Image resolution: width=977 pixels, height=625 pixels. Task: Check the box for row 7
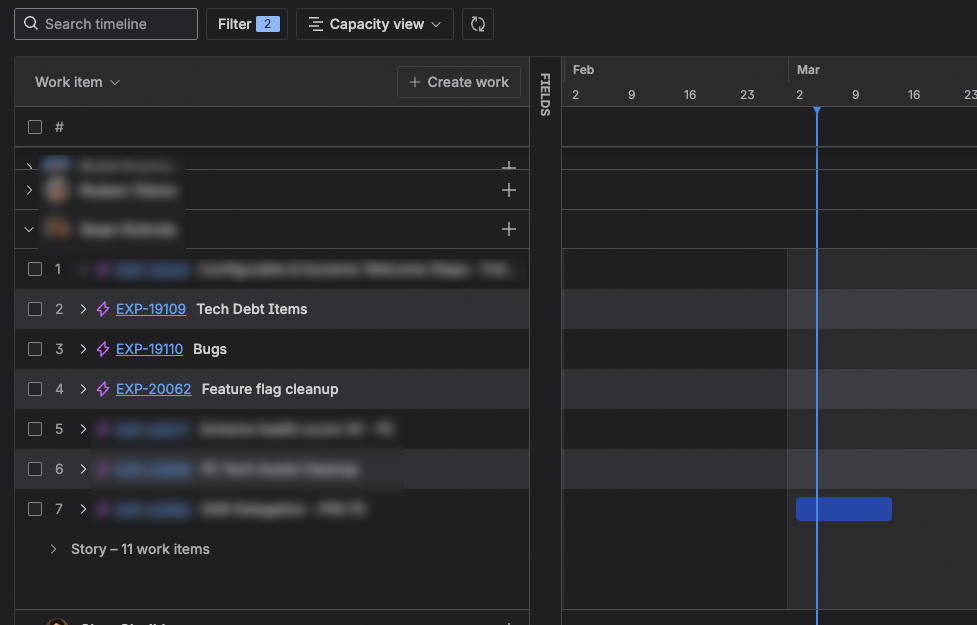[x=35, y=509]
